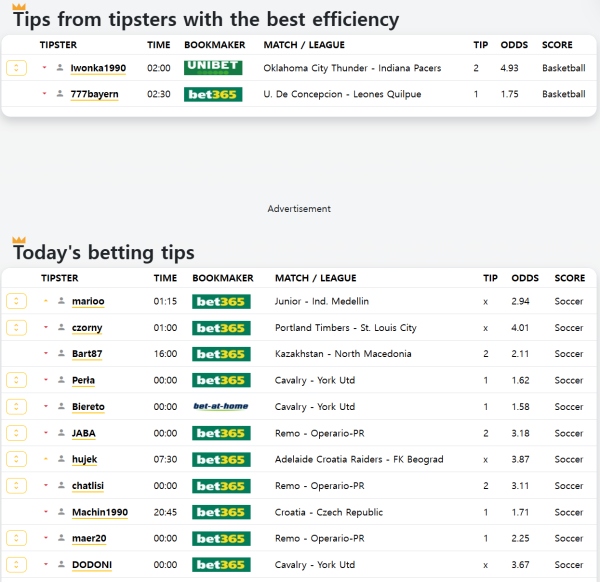
Task: Click bet365 logo in Machin1990 row
Action: 221,512
